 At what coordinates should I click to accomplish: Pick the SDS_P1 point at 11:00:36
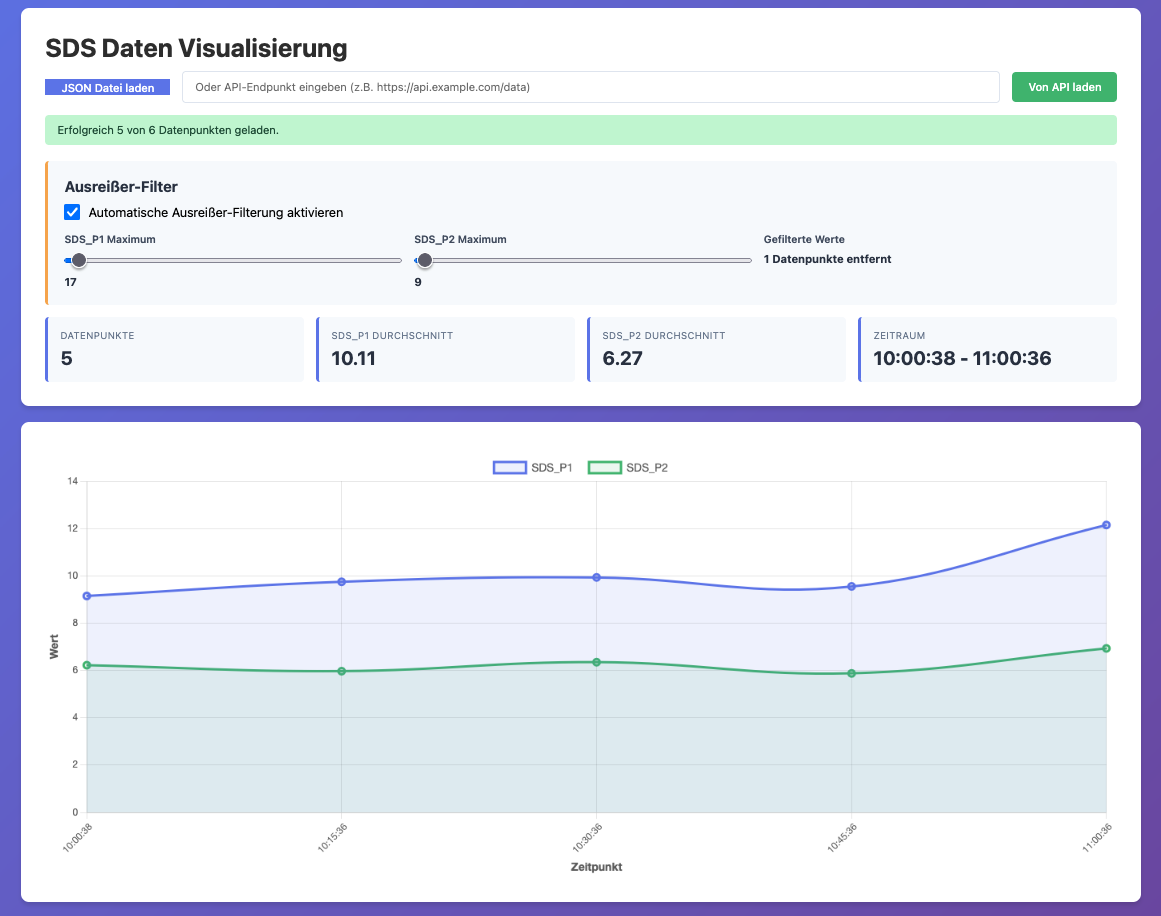(x=1106, y=525)
